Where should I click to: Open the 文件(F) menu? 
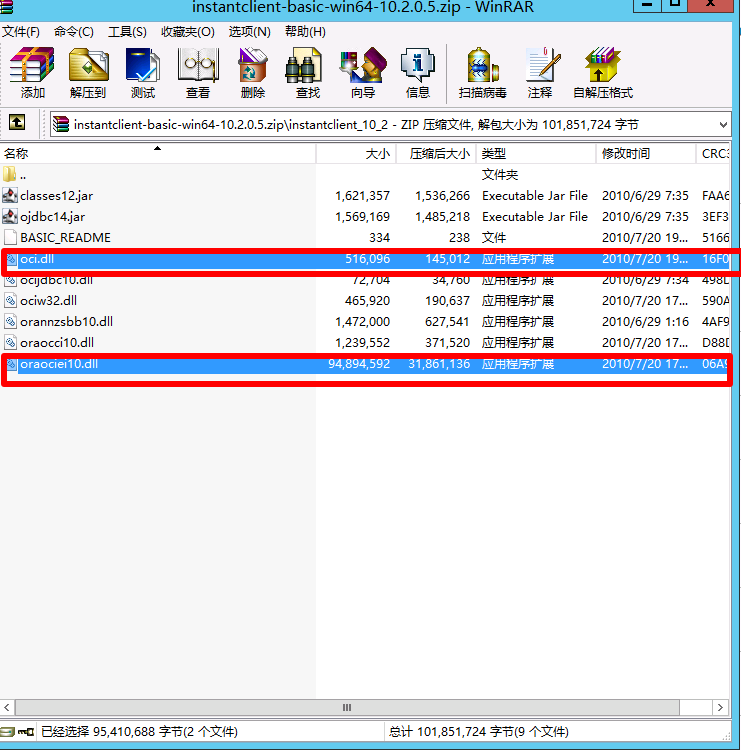coord(21,32)
